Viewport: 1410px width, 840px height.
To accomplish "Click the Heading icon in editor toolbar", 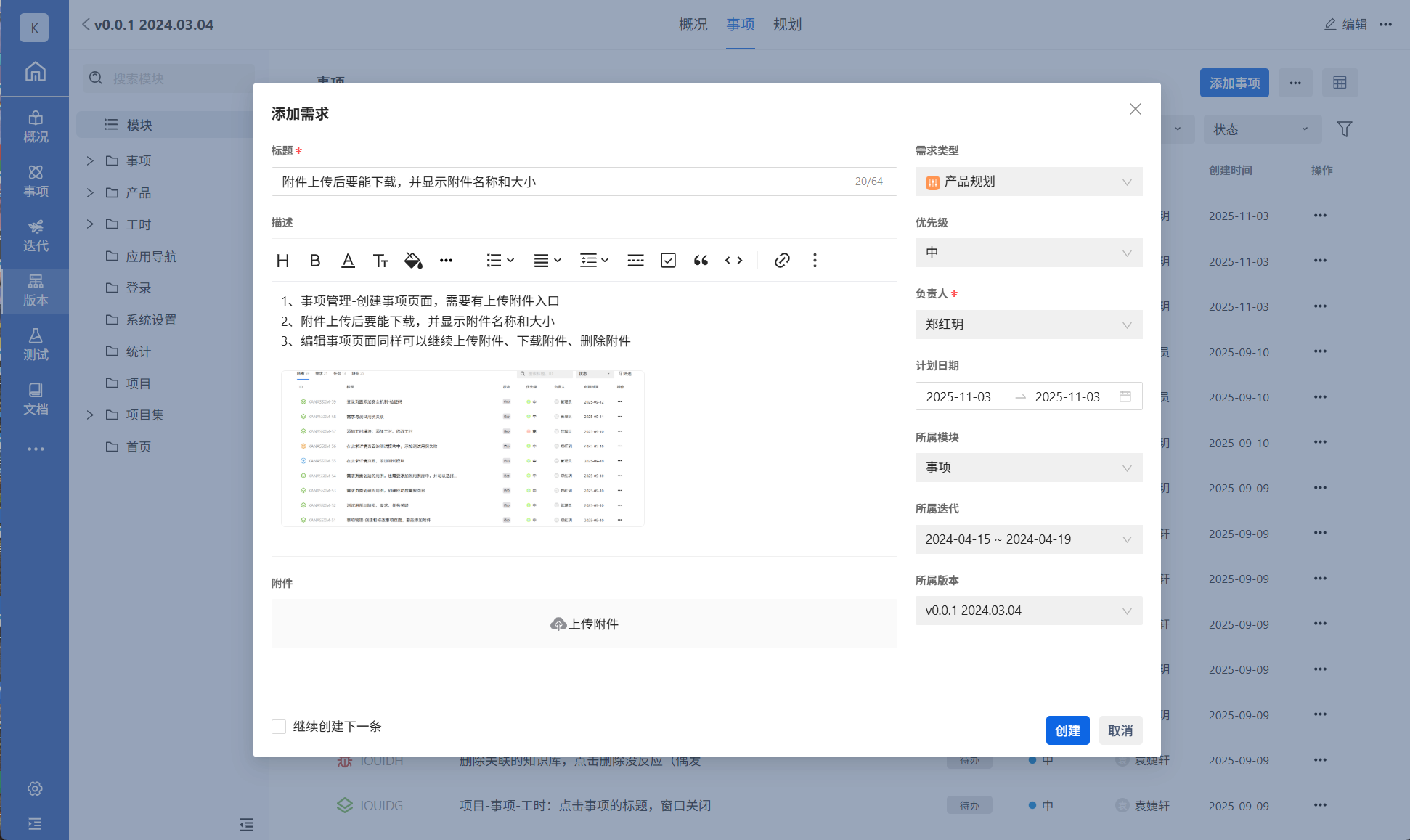I will click(x=283, y=261).
